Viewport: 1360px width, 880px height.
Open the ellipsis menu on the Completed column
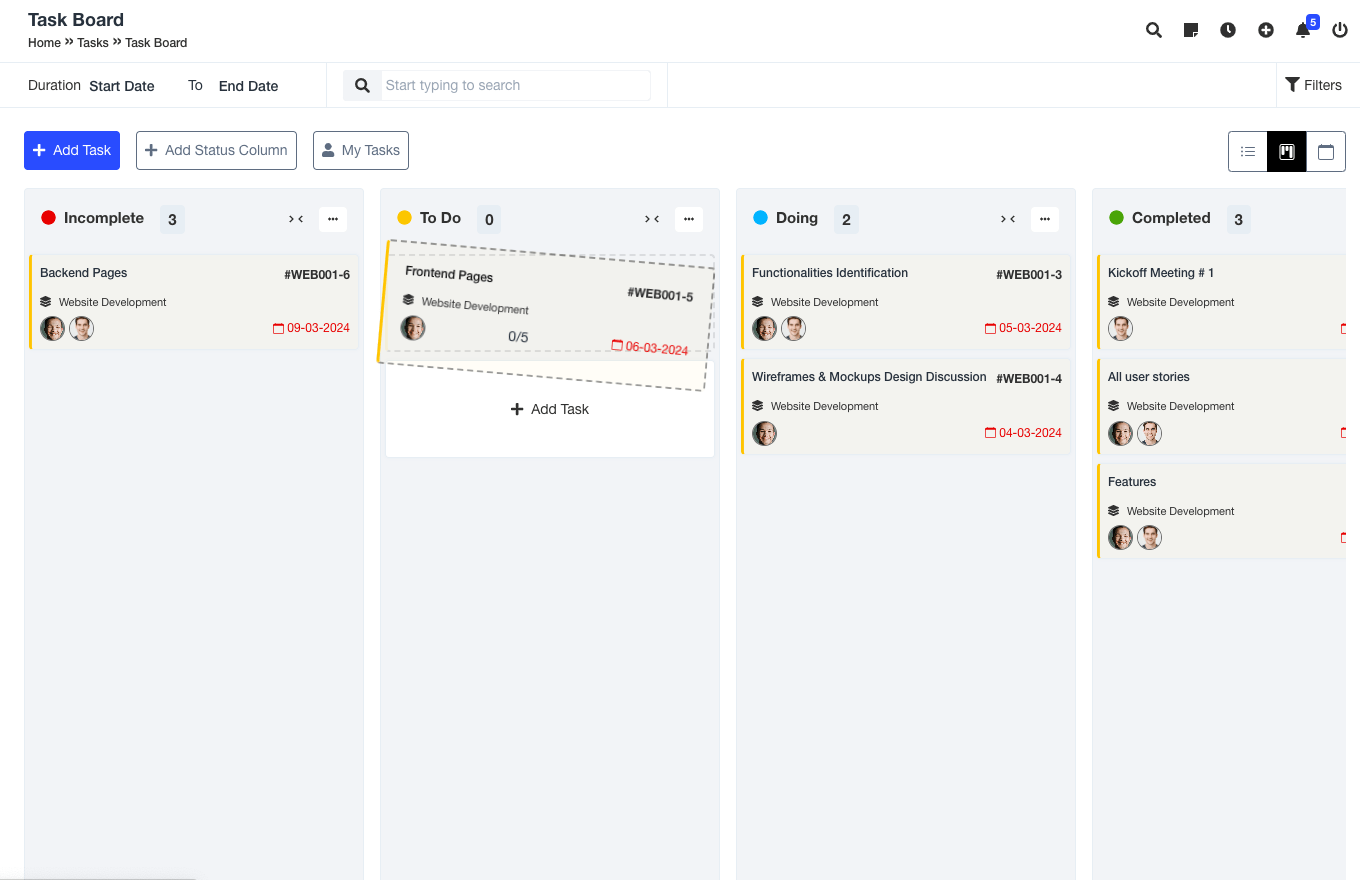(x=1356, y=219)
